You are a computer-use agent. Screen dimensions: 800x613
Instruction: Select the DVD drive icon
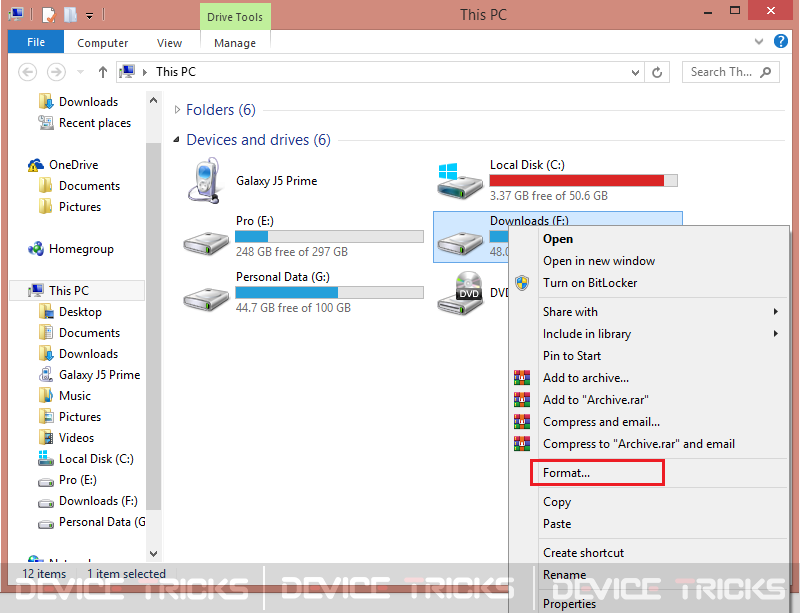460,293
